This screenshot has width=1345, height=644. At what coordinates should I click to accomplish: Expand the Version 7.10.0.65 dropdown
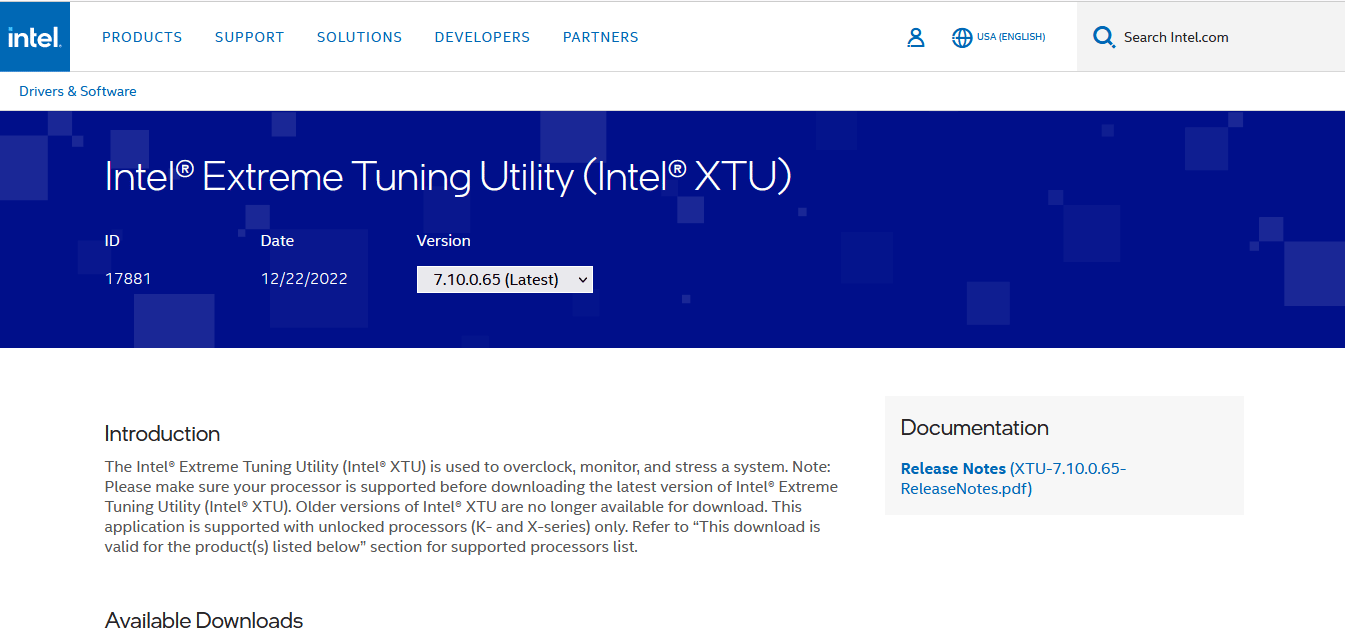coord(505,280)
